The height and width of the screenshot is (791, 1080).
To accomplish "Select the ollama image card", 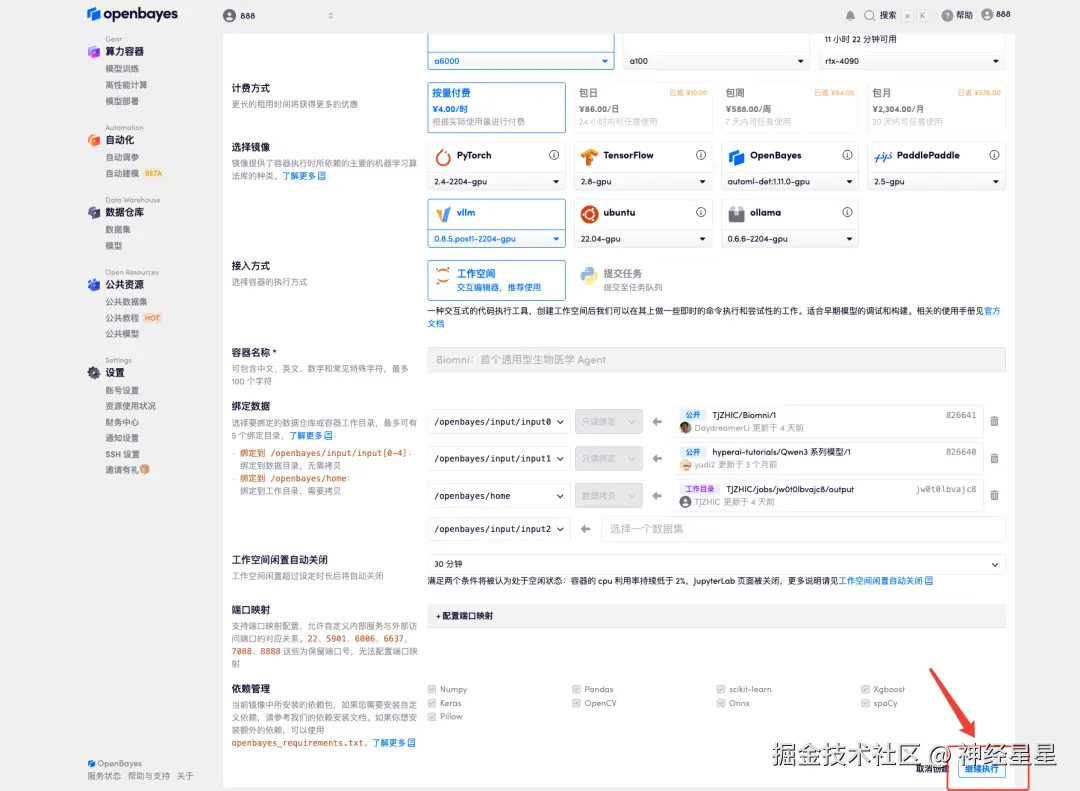I will tap(789, 214).
